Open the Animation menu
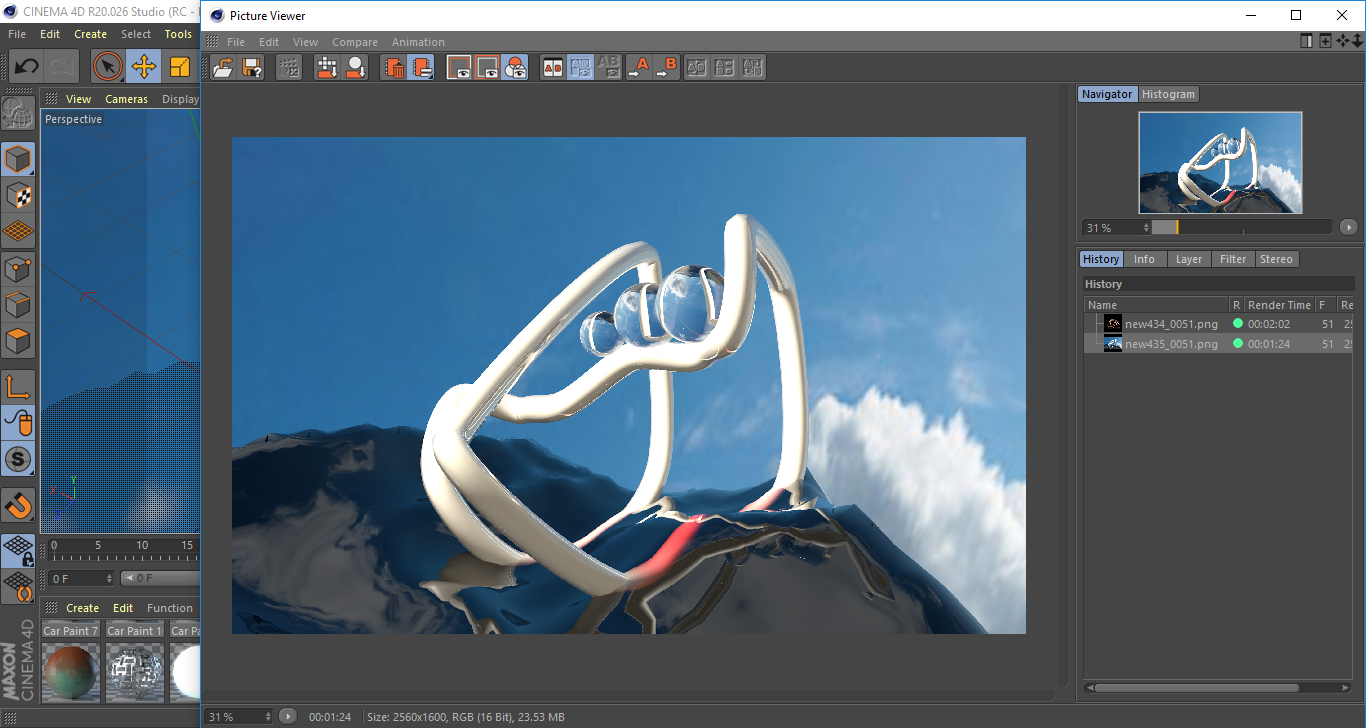The height and width of the screenshot is (728, 1366). pos(418,42)
